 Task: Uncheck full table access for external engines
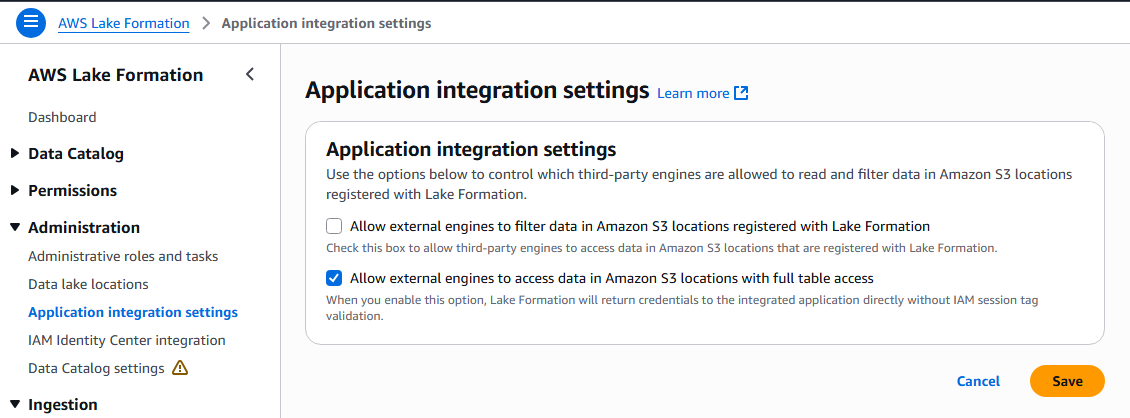[334, 278]
